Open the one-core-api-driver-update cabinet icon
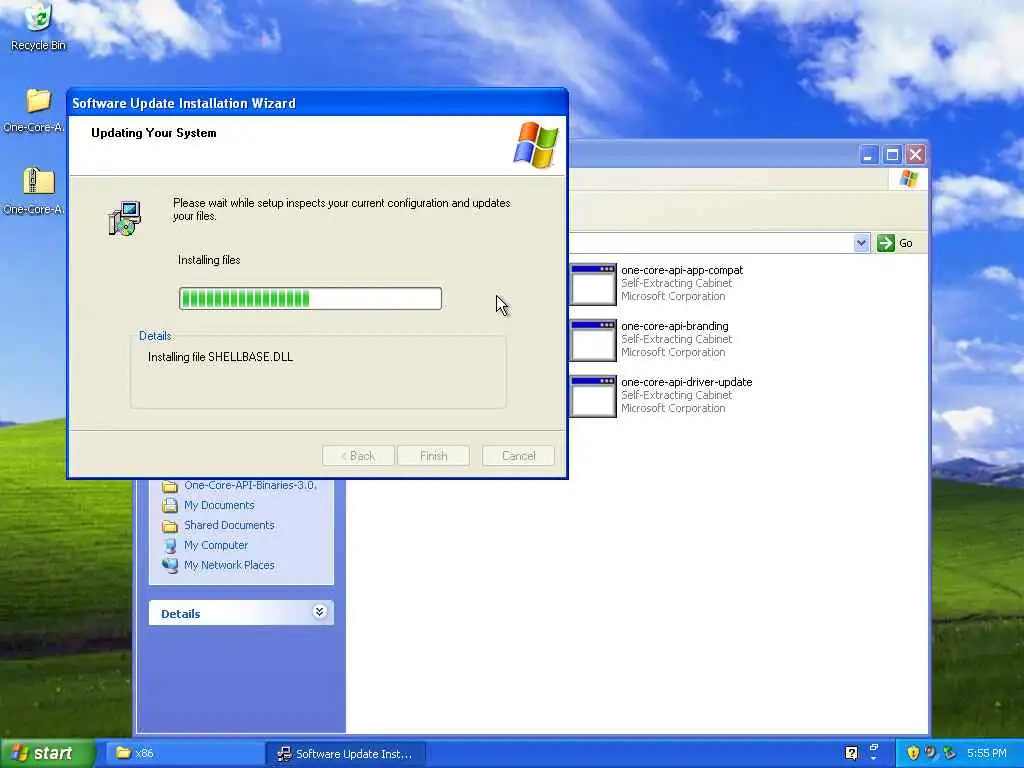1024x768 pixels. click(593, 396)
